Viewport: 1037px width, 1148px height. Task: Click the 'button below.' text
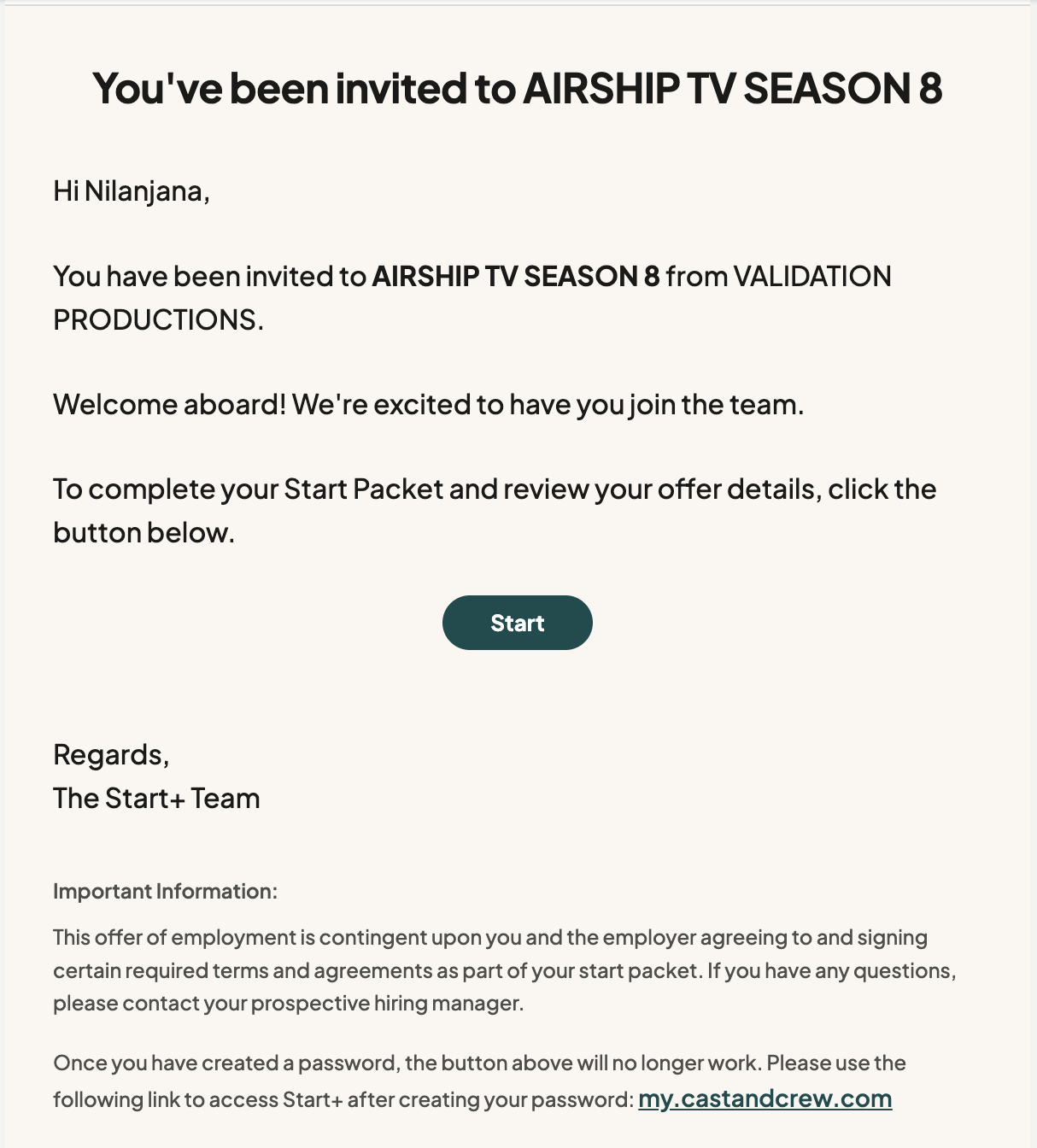point(144,533)
